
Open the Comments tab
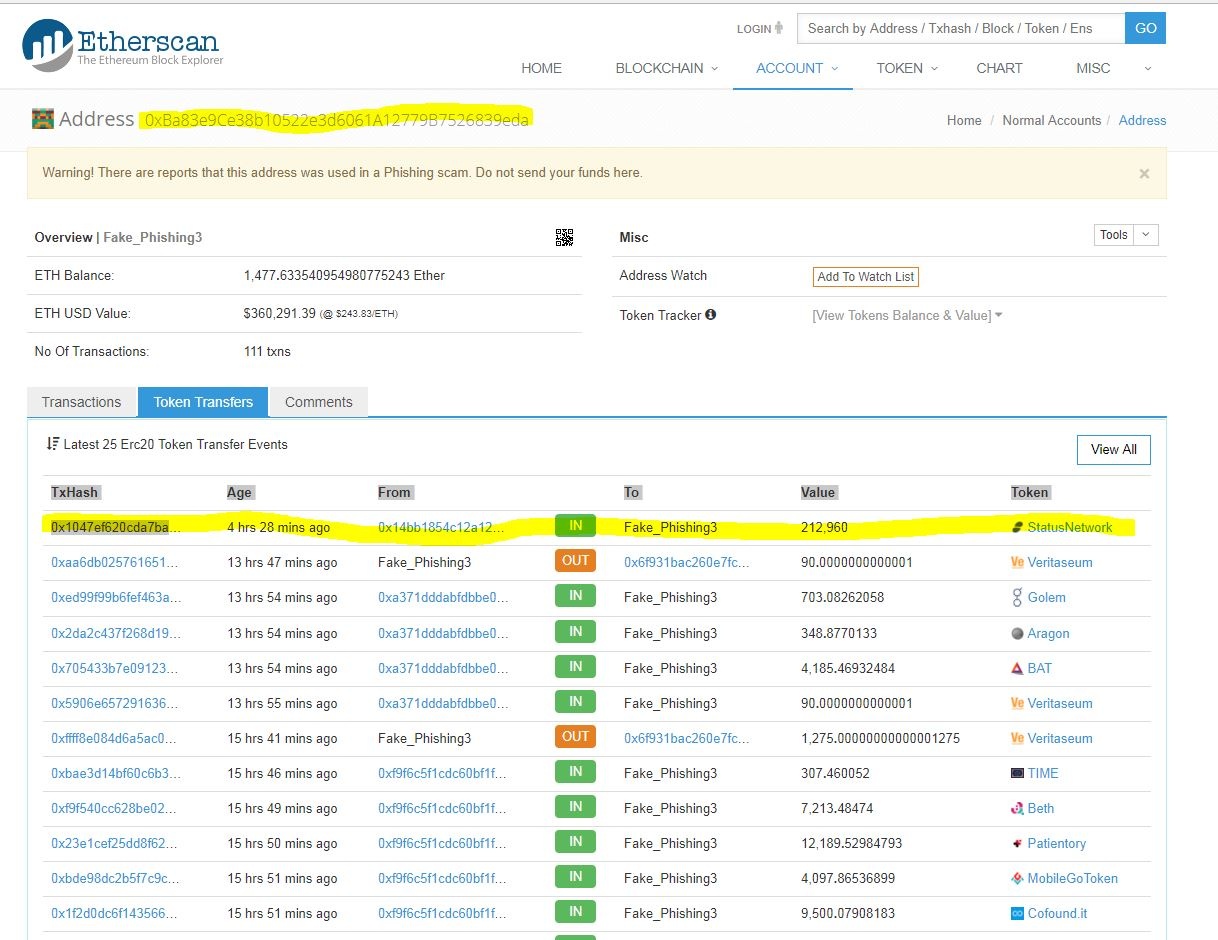click(x=318, y=402)
